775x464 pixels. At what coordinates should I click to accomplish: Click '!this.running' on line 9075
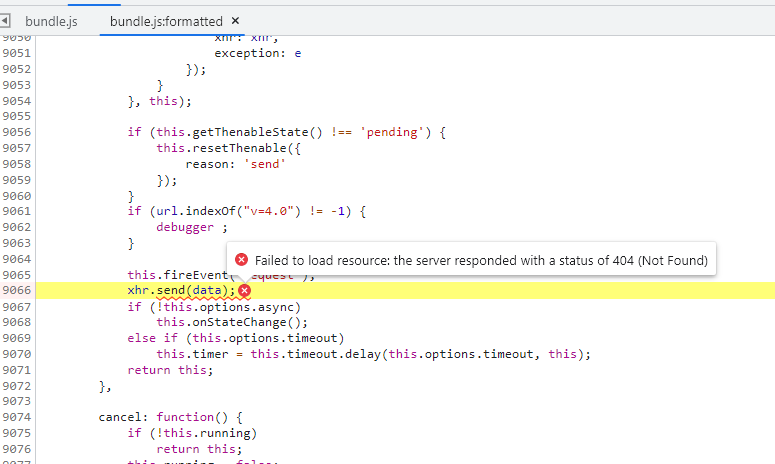point(204,433)
